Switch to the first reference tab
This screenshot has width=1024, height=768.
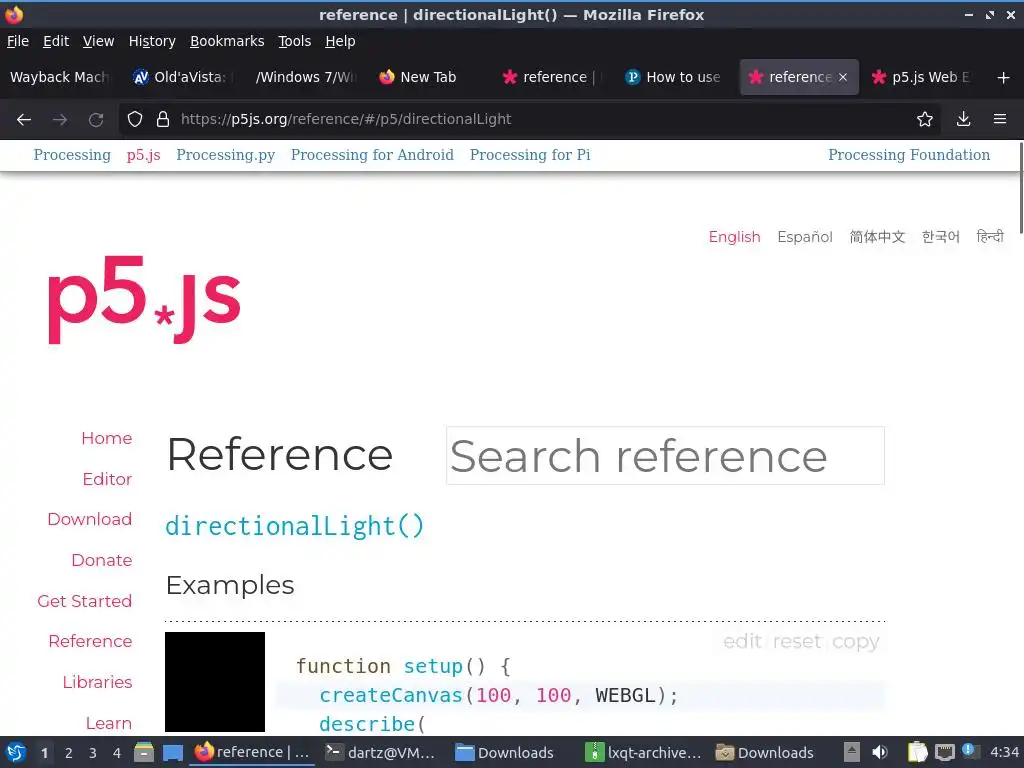(x=551, y=78)
